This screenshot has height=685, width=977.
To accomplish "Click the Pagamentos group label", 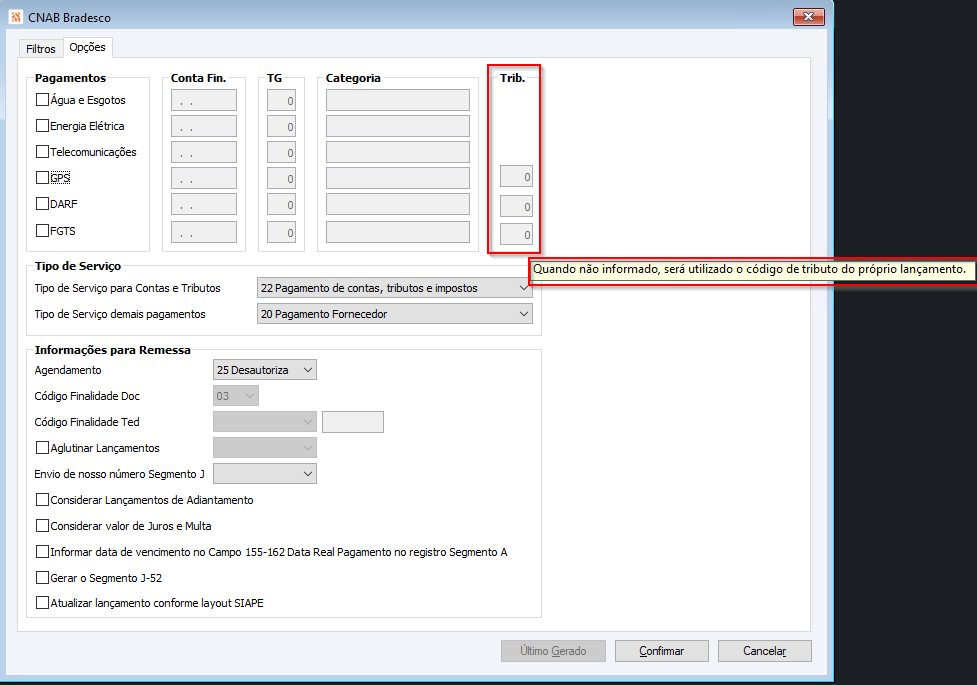I will [70, 78].
